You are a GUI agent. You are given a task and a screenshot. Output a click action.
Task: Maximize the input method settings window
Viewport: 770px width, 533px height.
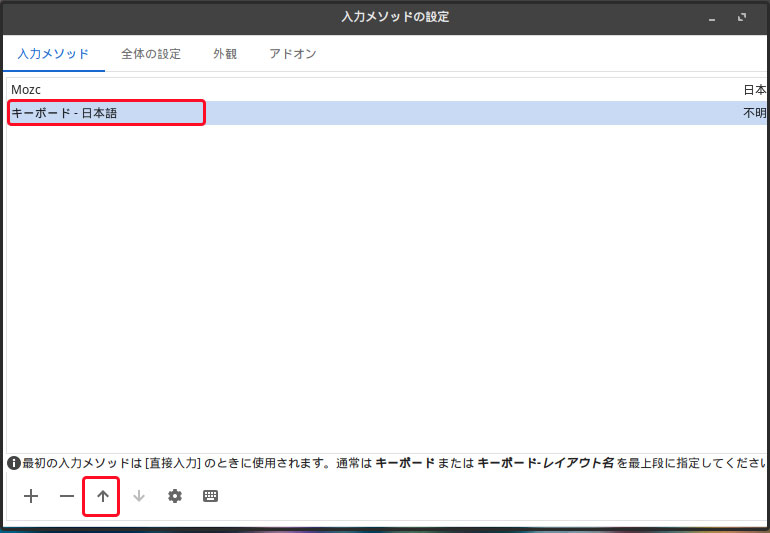(x=742, y=18)
